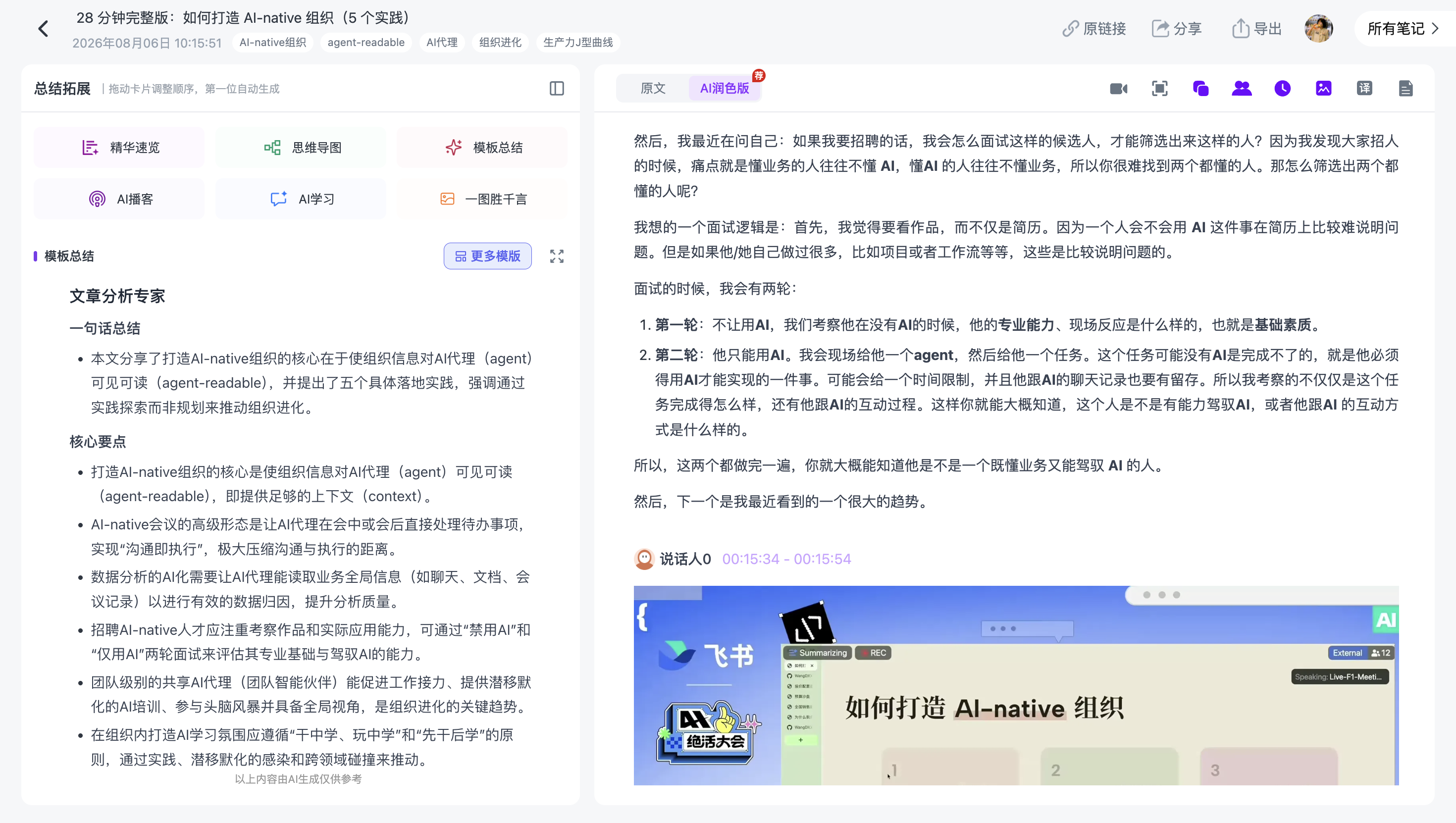Viewport: 1456px width, 823px height.
Task: Open the 精华速览 card
Action: (119, 148)
